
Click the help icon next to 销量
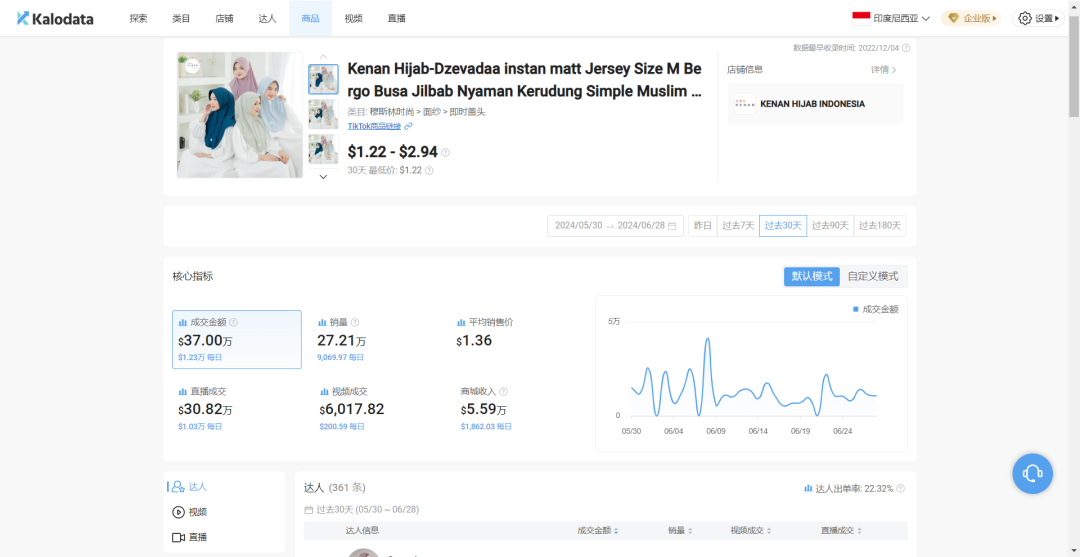[x=355, y=322]
